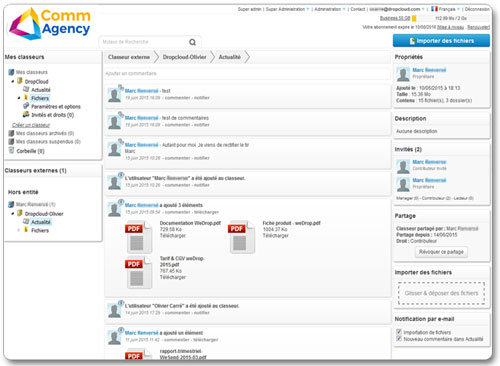This screenshot has height=366, width=500.
Task: Click the 'Paramètres et options' icon
Action: coord(26,106)
